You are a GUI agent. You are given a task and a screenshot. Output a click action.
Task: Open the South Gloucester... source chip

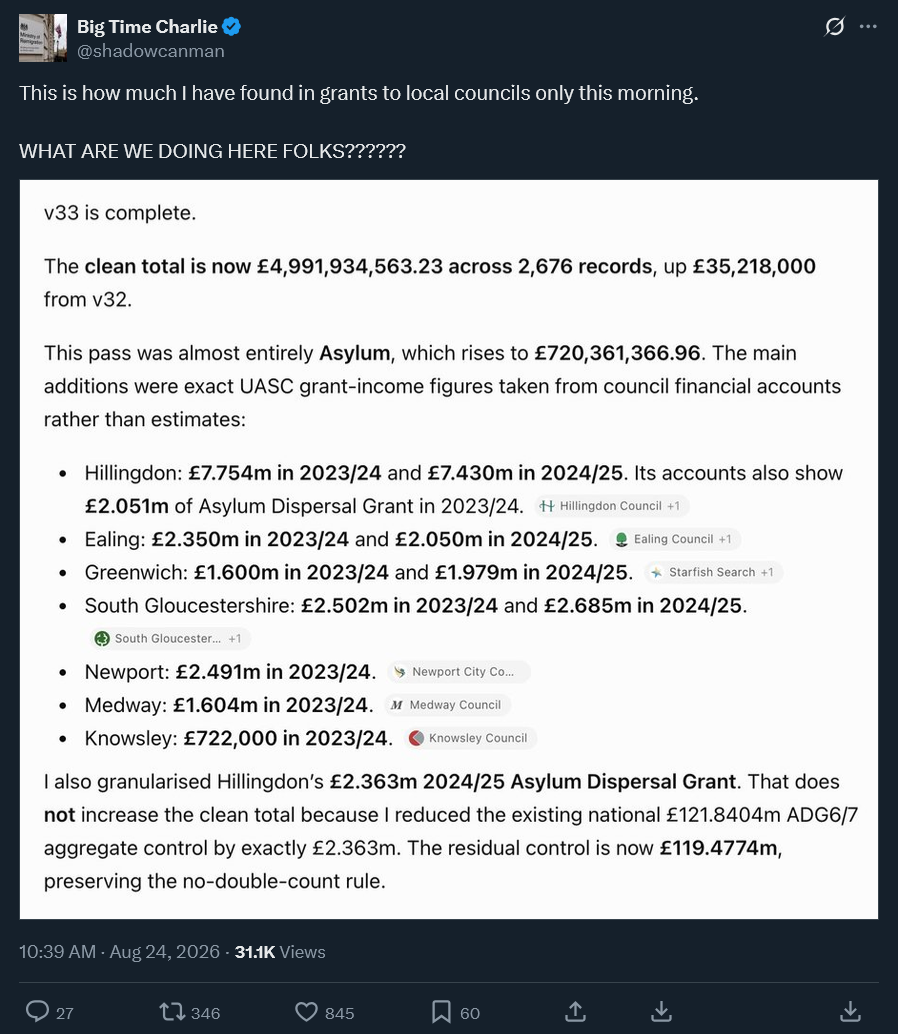pos(170,638)
